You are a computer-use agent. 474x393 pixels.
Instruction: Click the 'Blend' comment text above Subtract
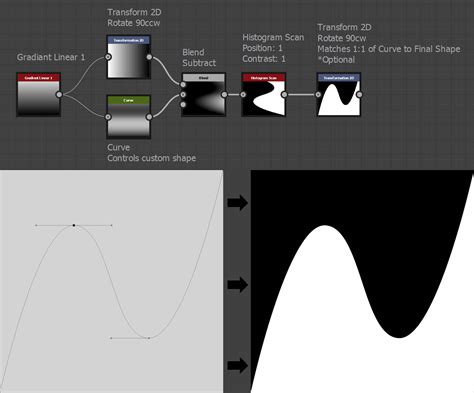point(193,52)
